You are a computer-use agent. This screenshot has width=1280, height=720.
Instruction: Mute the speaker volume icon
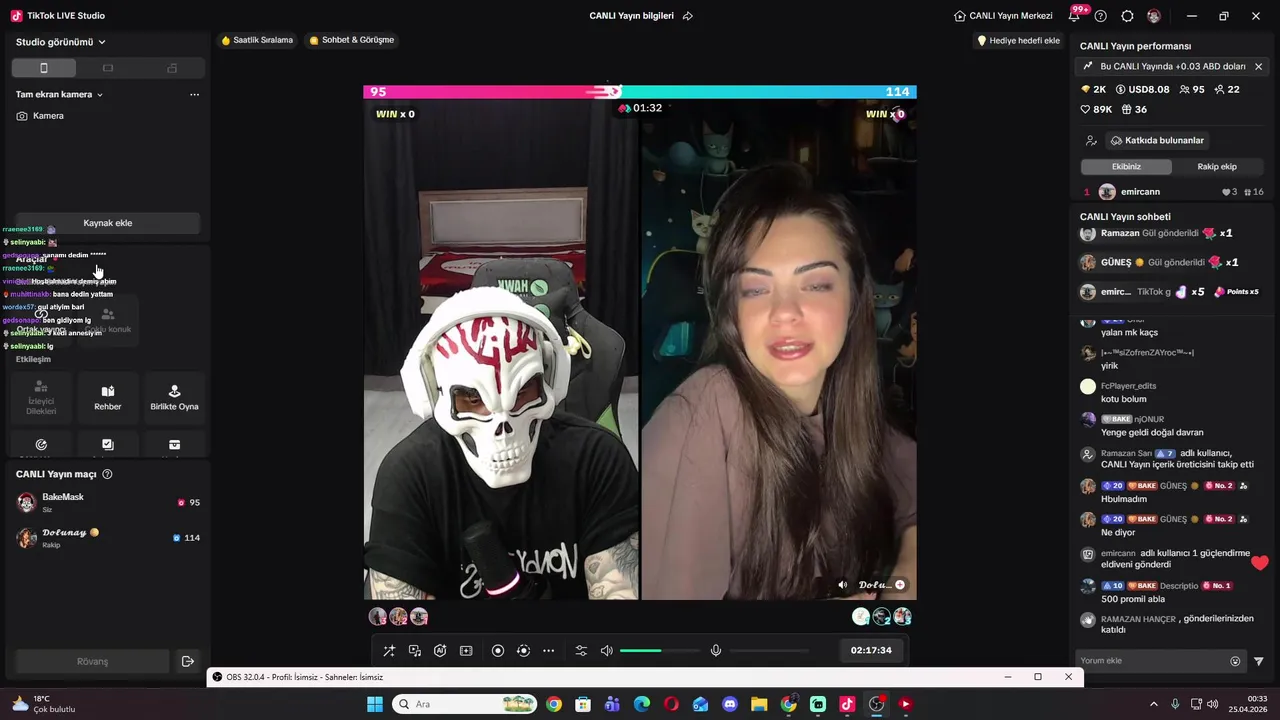click(606, 651)
